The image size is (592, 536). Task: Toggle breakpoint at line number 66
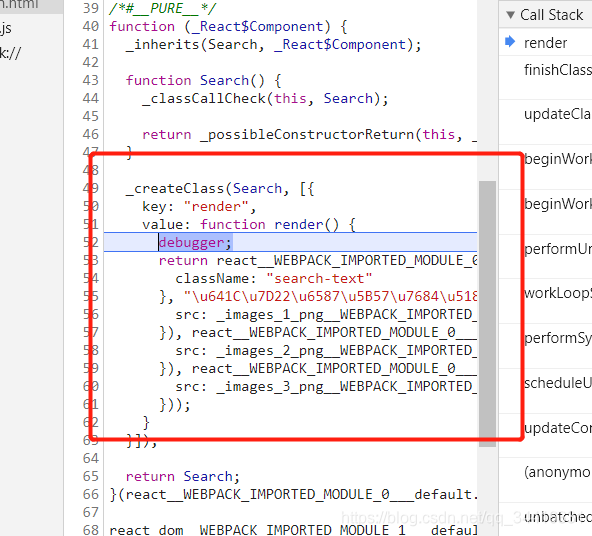click(91, 494)
